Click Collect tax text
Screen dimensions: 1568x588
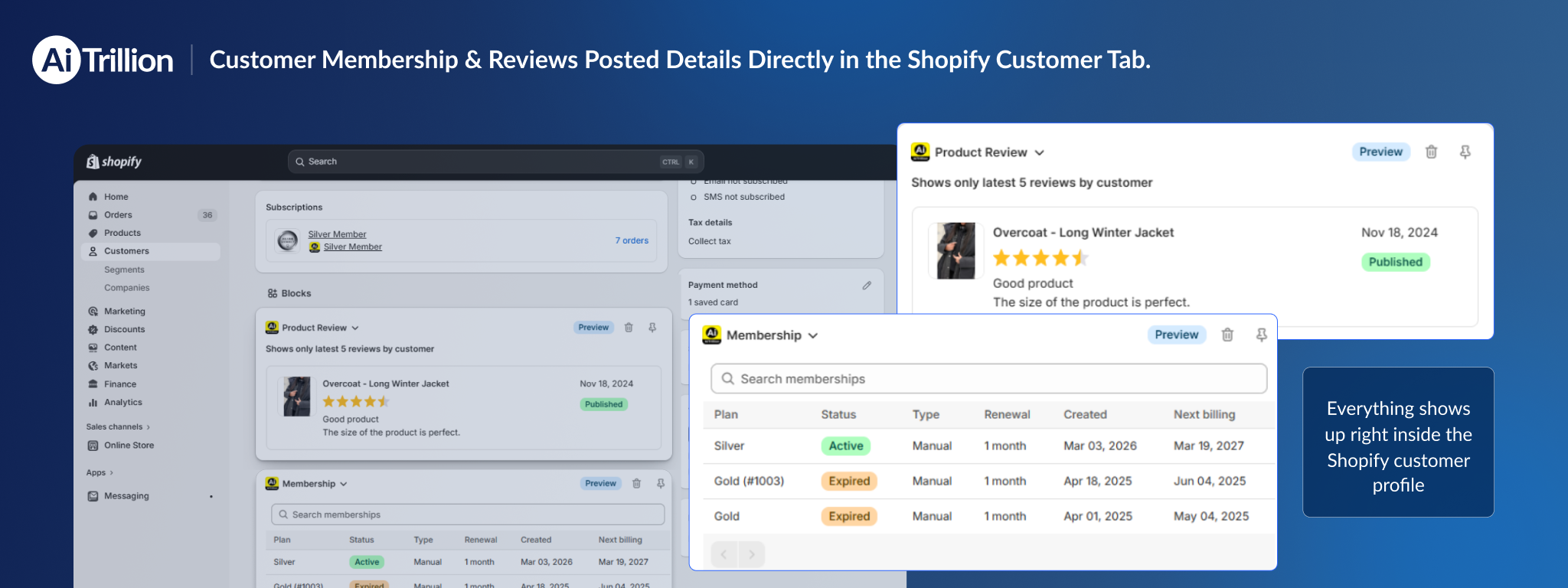pos(710,241)
